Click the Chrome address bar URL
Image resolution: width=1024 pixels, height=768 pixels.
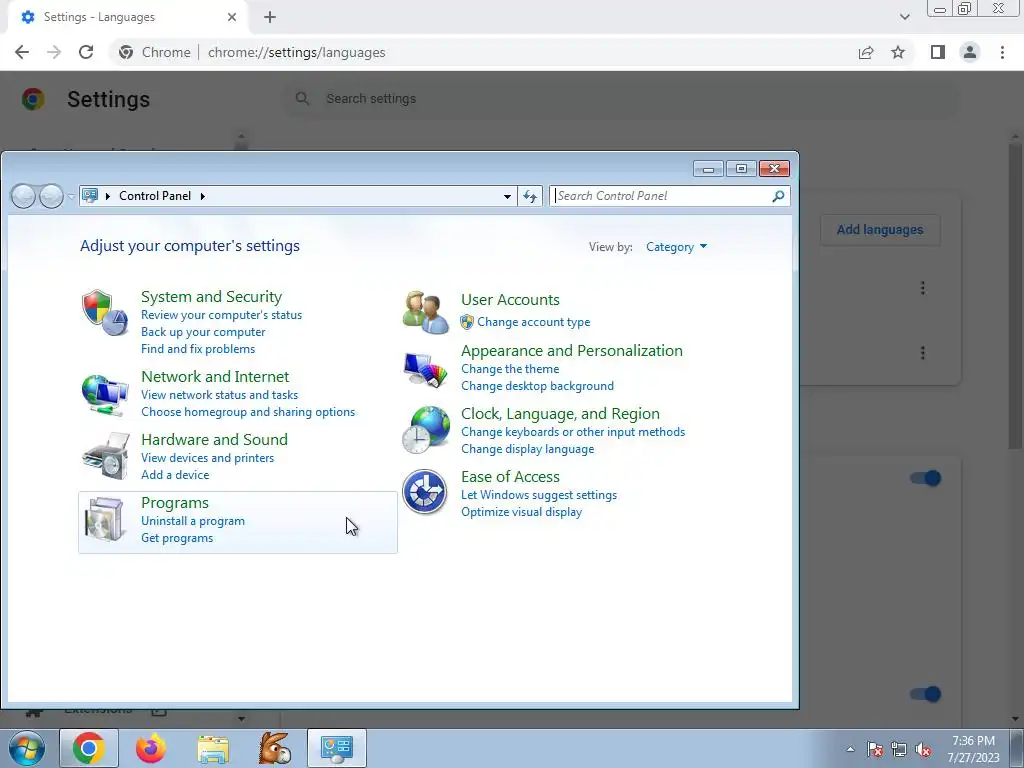point(296,52)
